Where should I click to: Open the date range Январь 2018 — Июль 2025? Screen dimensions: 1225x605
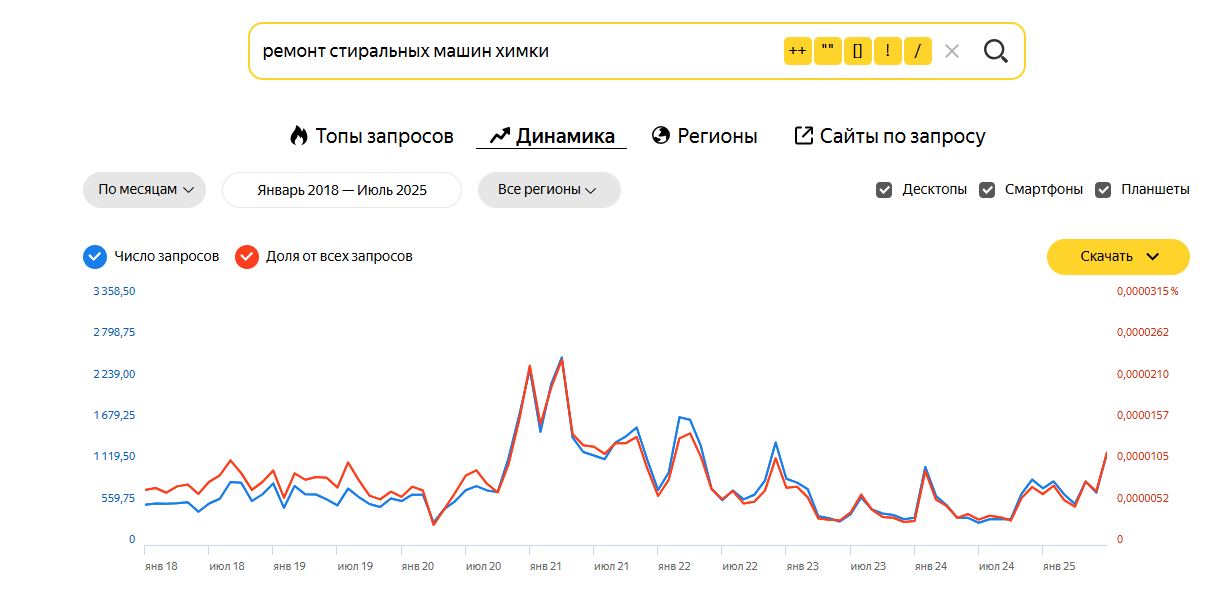click(342, 190)
